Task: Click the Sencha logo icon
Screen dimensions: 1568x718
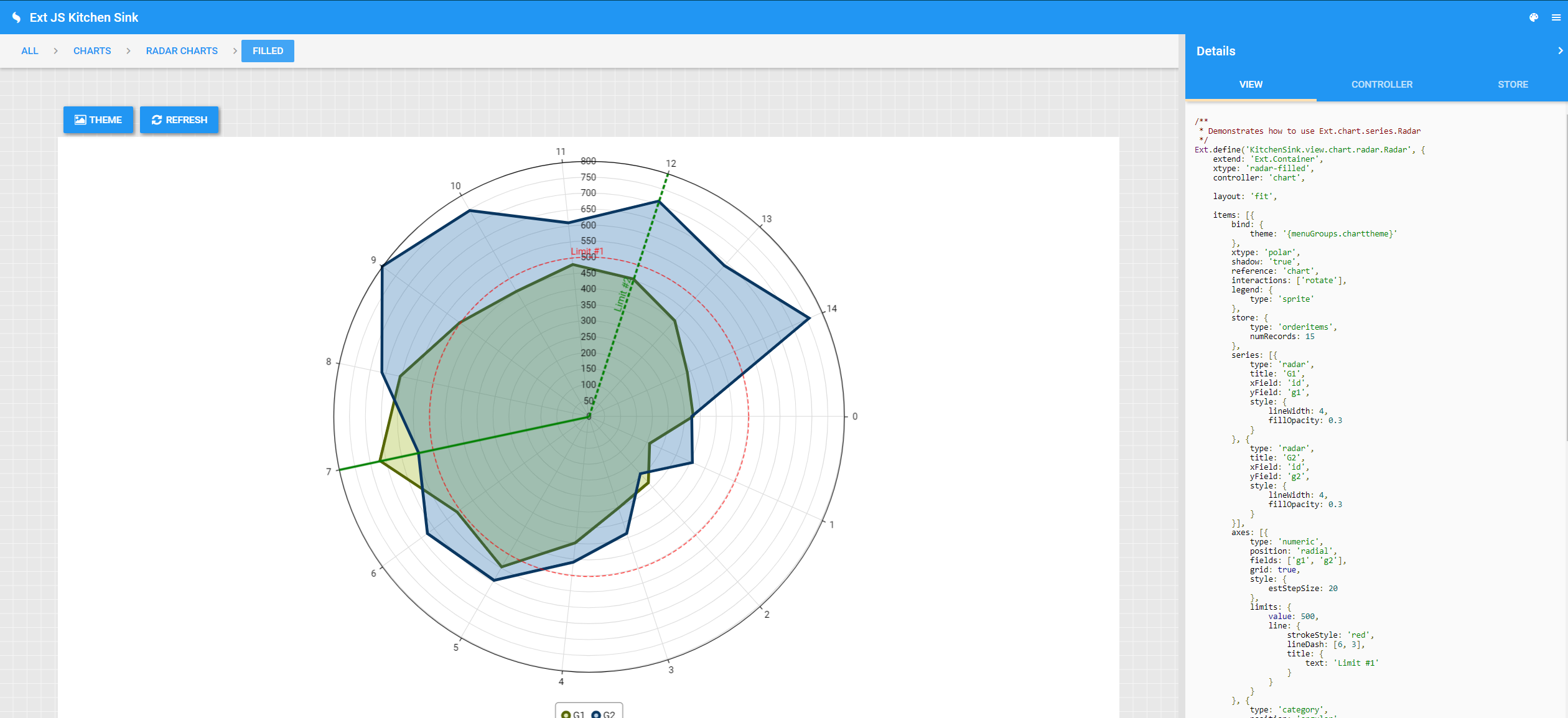Action: (16, 17)
